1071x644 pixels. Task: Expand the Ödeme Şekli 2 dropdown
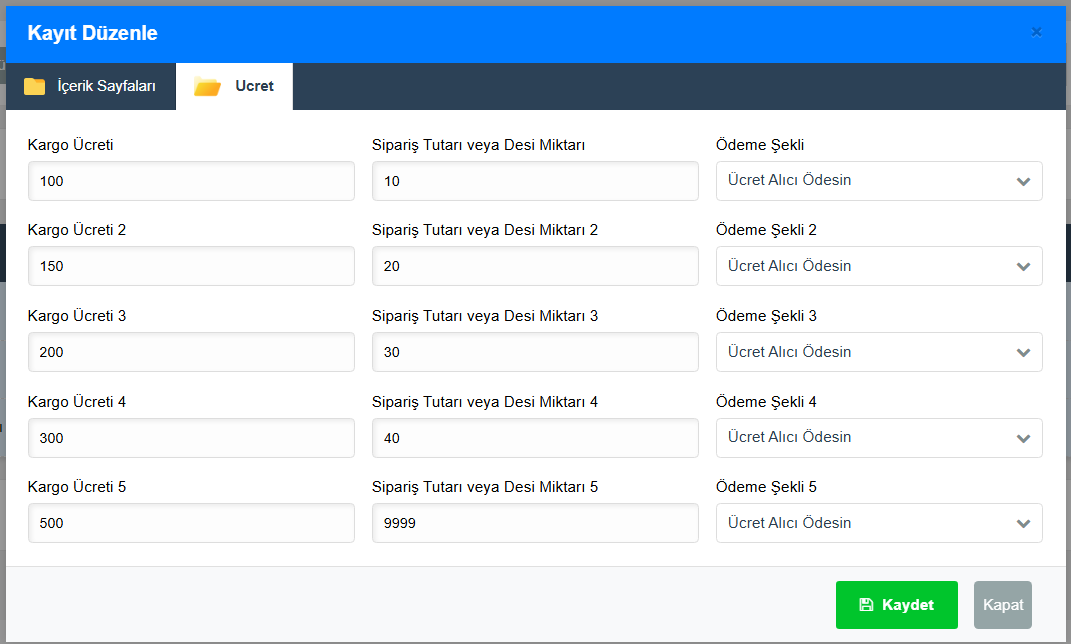[x=878, y=266]
